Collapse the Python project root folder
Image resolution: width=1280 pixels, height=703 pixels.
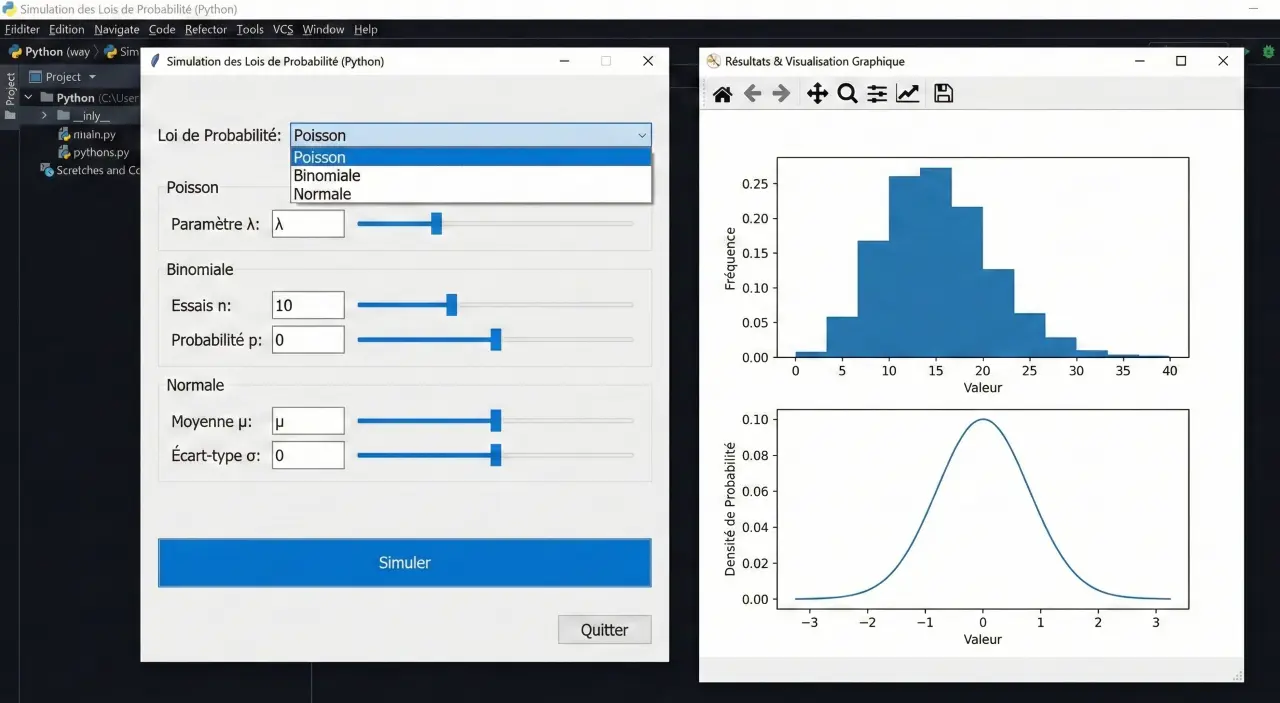[x=27, y=97]
